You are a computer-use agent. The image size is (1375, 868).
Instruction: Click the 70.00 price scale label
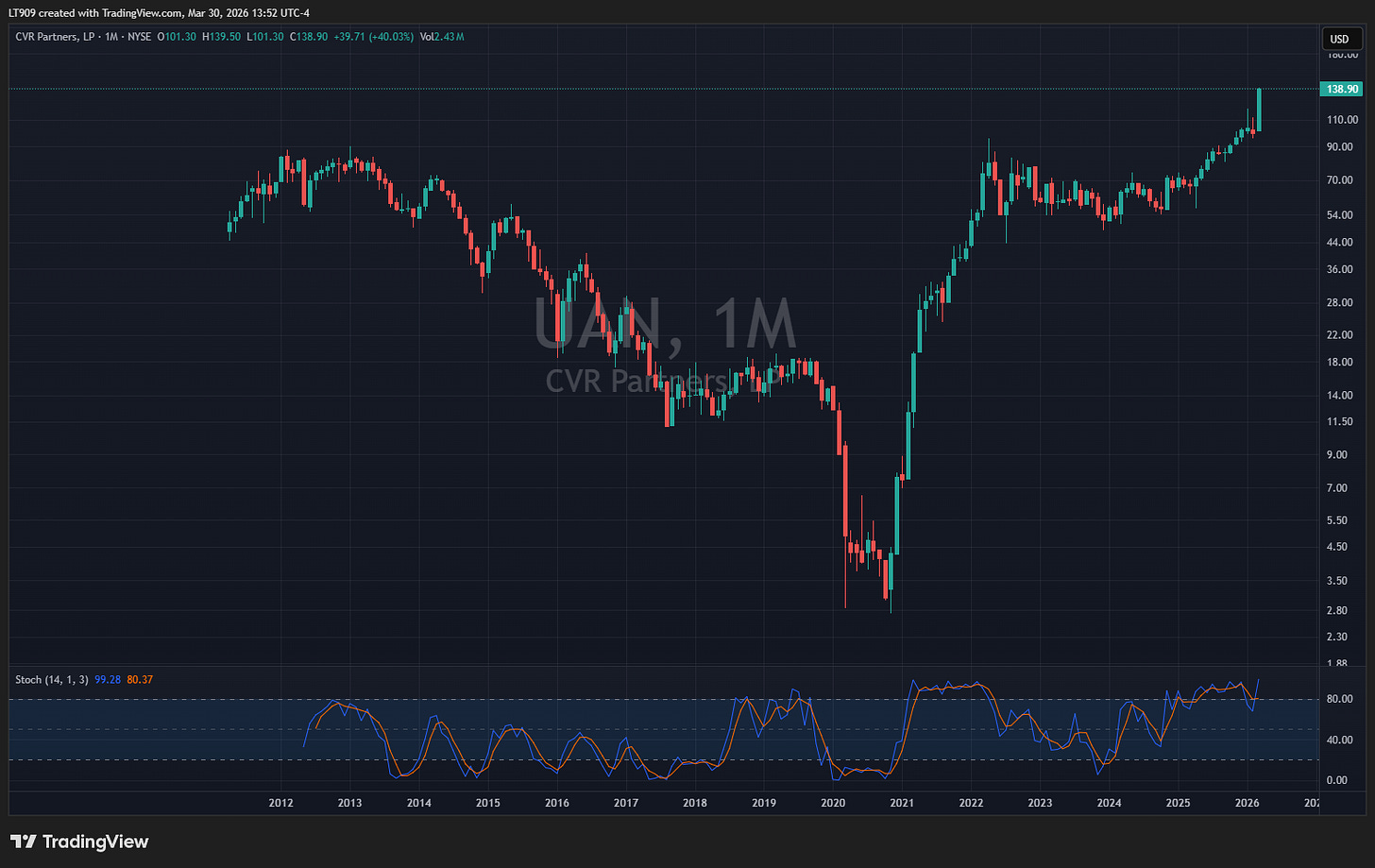[1340, 179]
